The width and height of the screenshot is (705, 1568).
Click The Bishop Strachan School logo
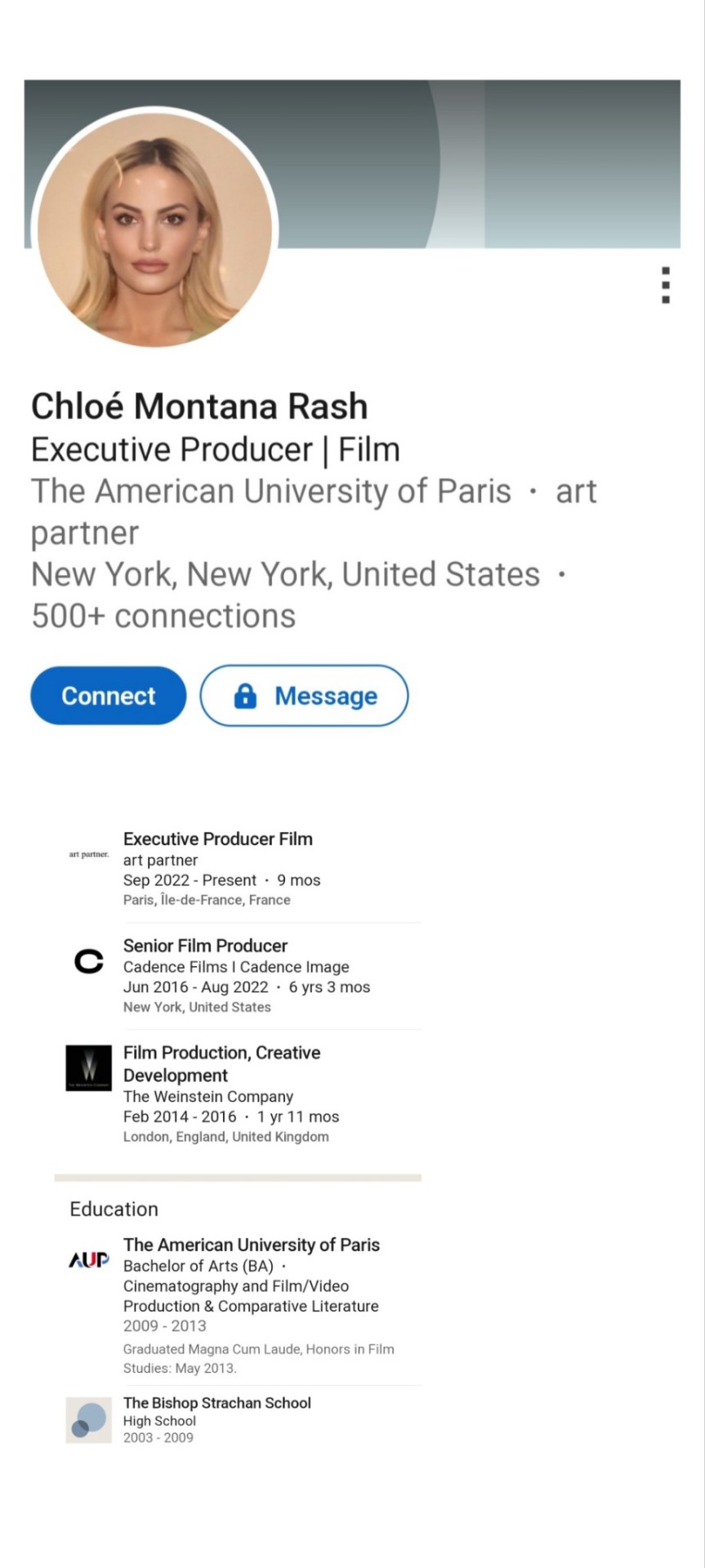point(88,1419)
